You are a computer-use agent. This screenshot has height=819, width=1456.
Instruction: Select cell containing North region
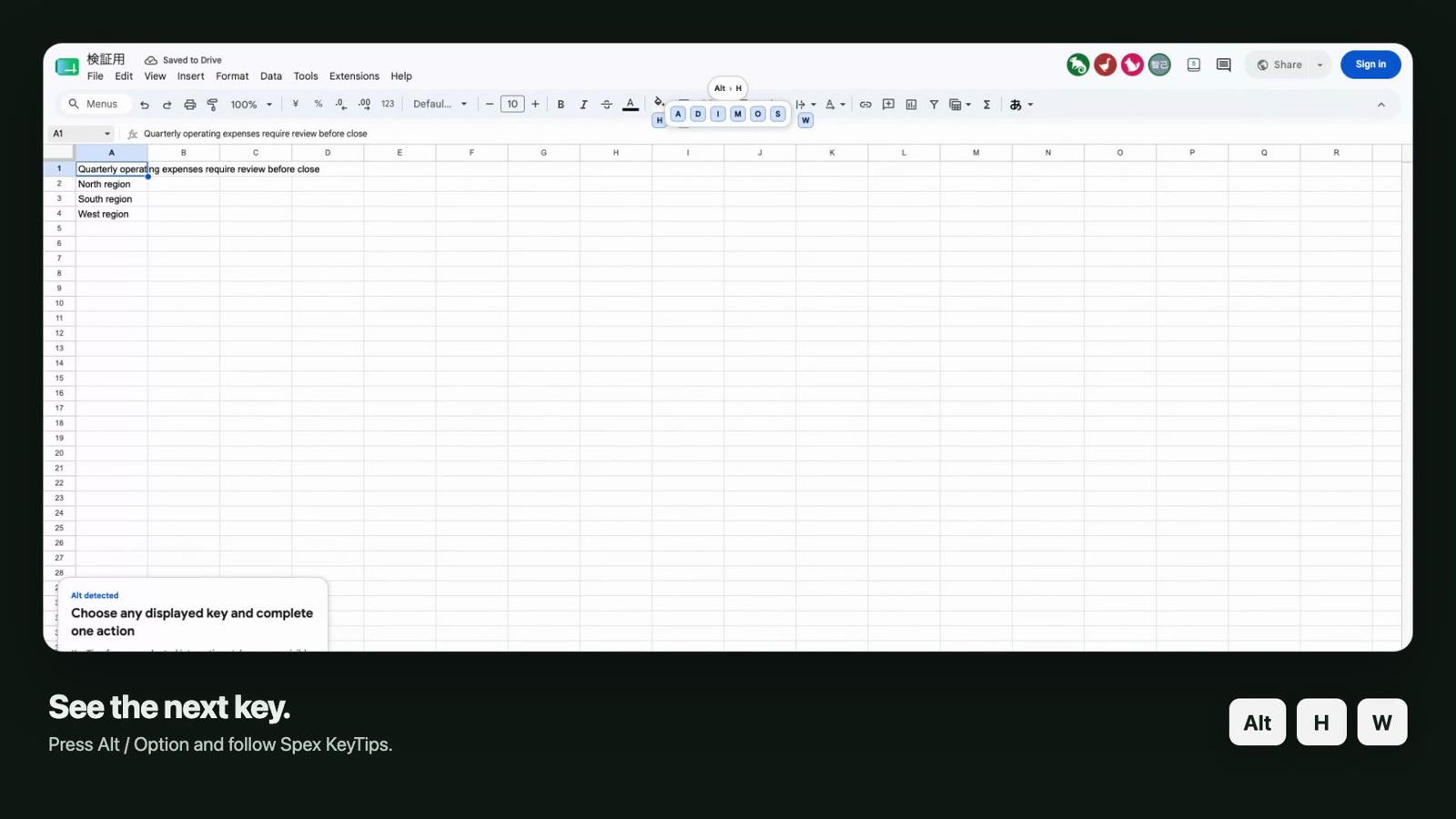click(x=111, y=184)
